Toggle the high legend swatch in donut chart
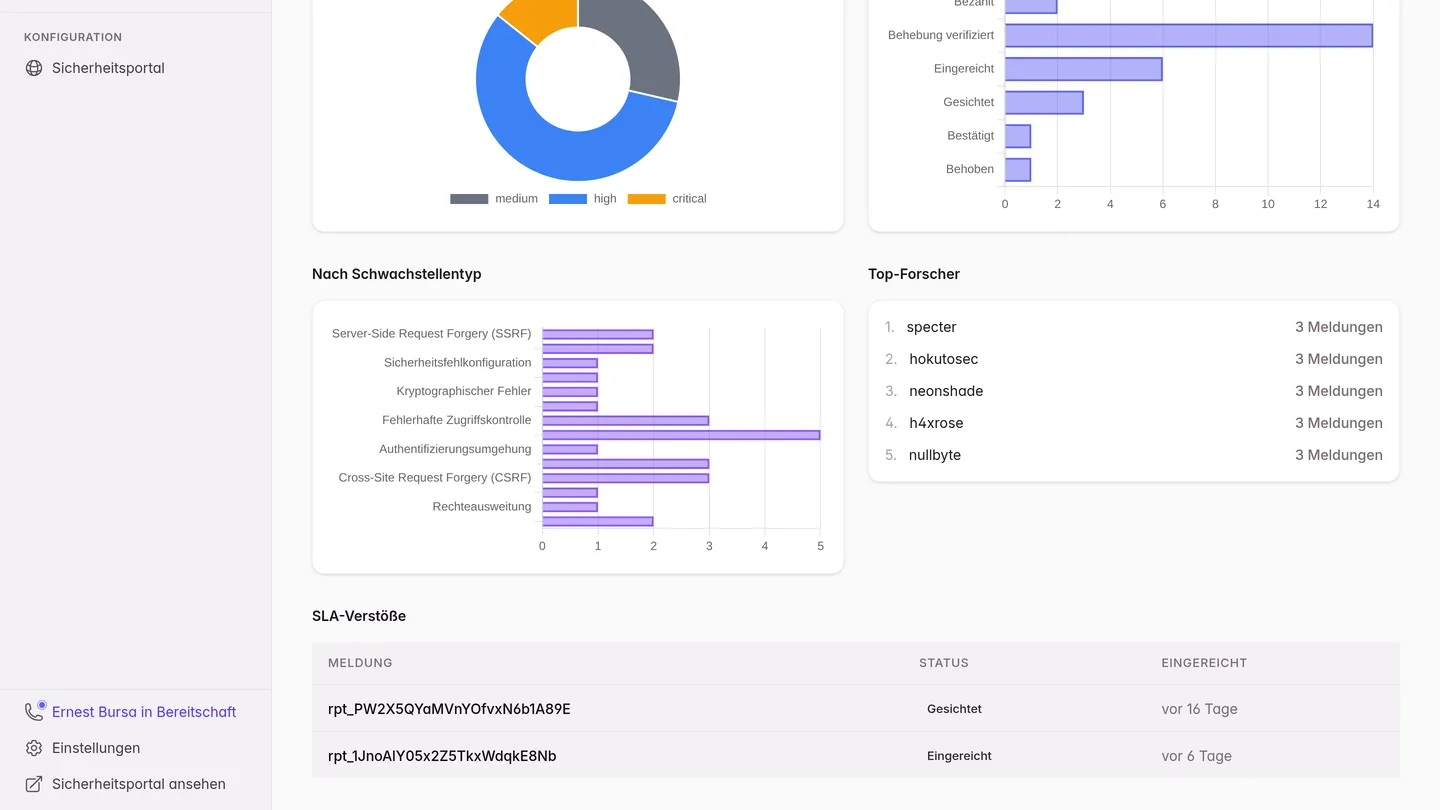 (567, 199)
